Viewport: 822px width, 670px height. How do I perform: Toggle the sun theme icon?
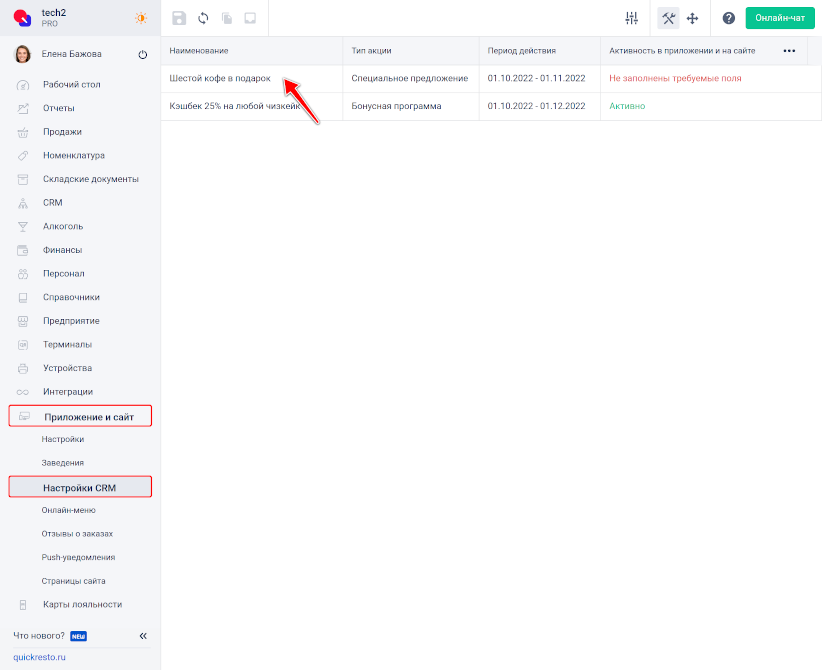click(x=141, y=18)
